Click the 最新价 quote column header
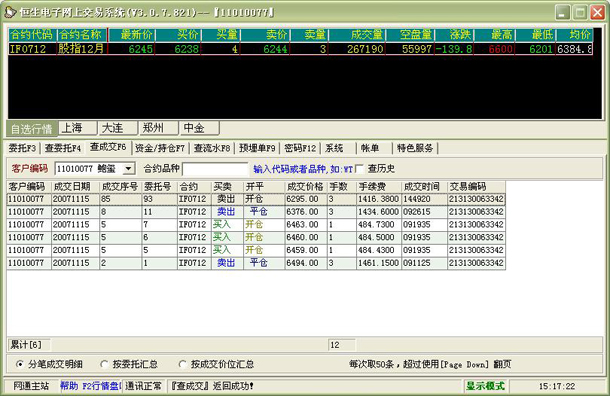This screenshot has height=396, width=610. (132, 35)
